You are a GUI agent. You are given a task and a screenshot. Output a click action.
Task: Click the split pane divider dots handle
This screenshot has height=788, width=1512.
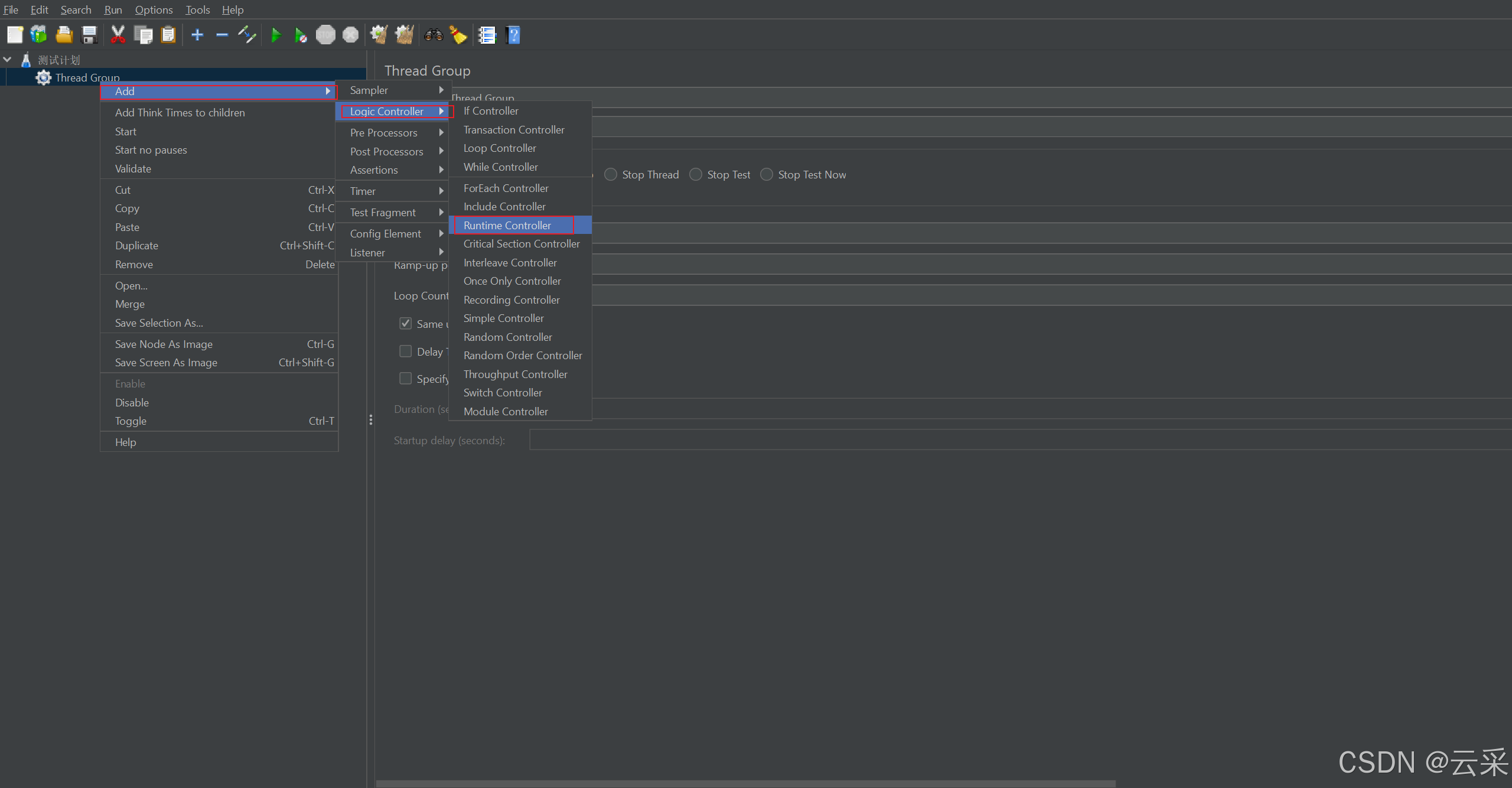(x=370, y=419)
